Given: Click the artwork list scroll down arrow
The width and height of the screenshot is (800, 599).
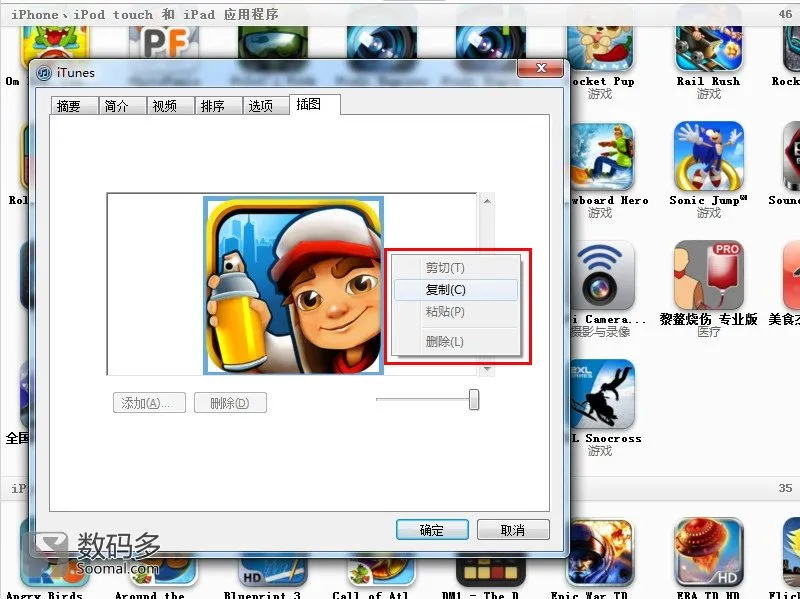Looking at the screenshot, I should [487, 369].
